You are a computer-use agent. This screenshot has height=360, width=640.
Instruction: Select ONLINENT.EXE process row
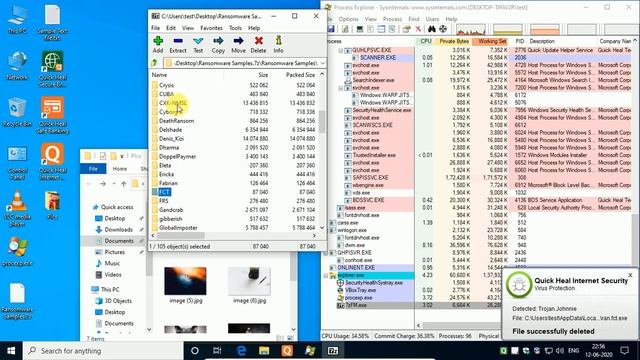(x=356, y=268)
